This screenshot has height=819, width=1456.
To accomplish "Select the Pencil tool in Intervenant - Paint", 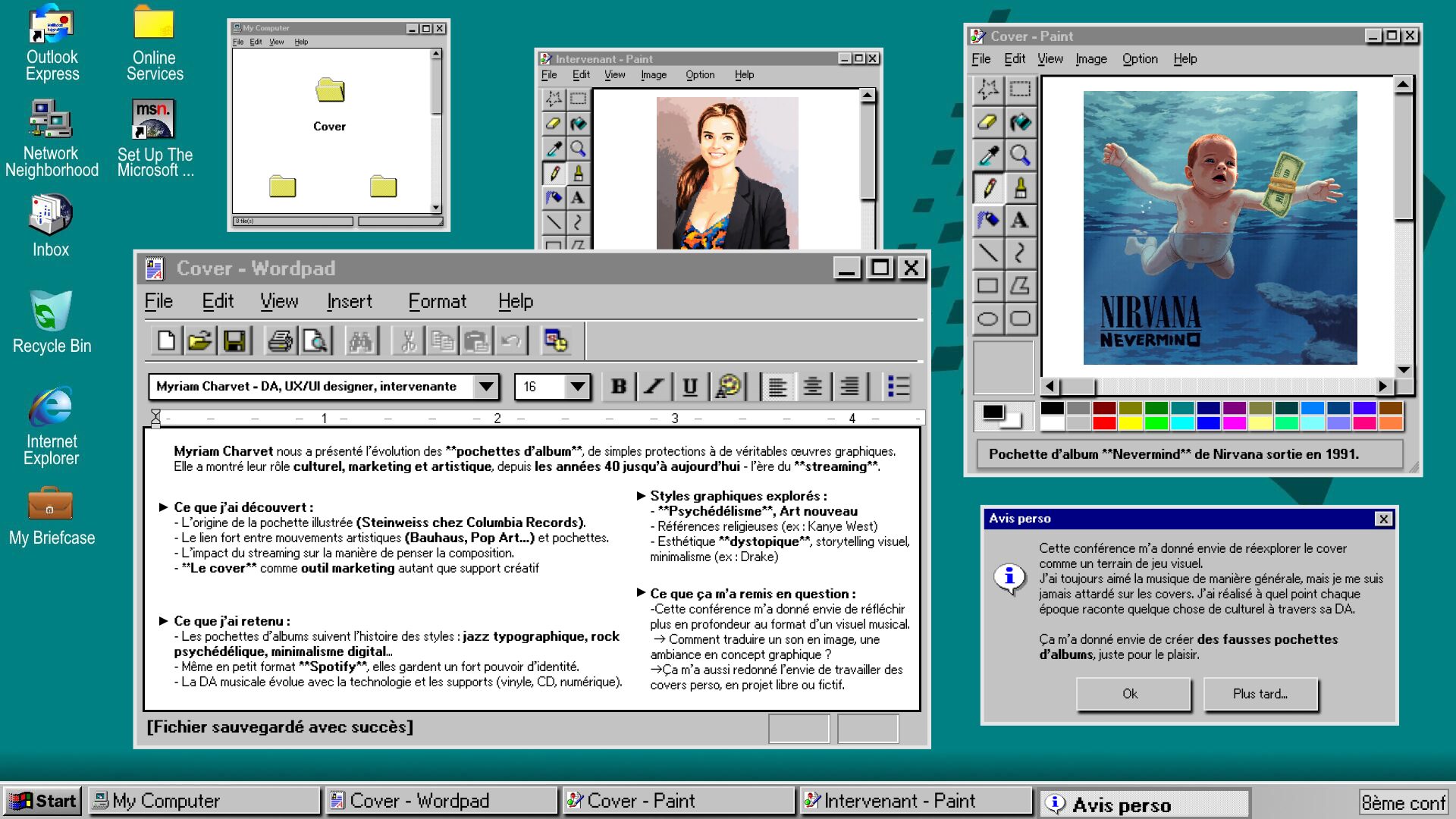I will (x=554, y=173).
